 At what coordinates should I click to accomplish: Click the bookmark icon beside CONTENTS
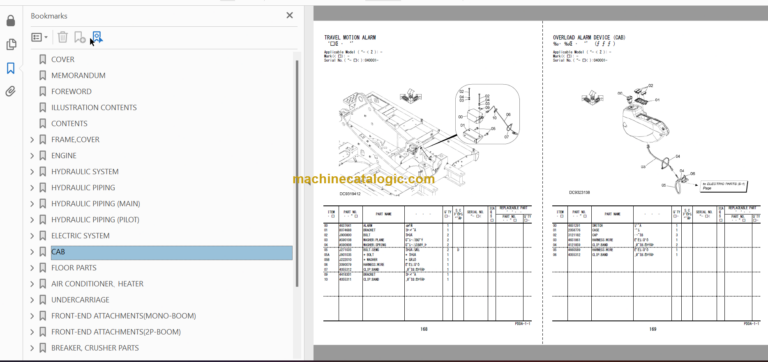43,123
